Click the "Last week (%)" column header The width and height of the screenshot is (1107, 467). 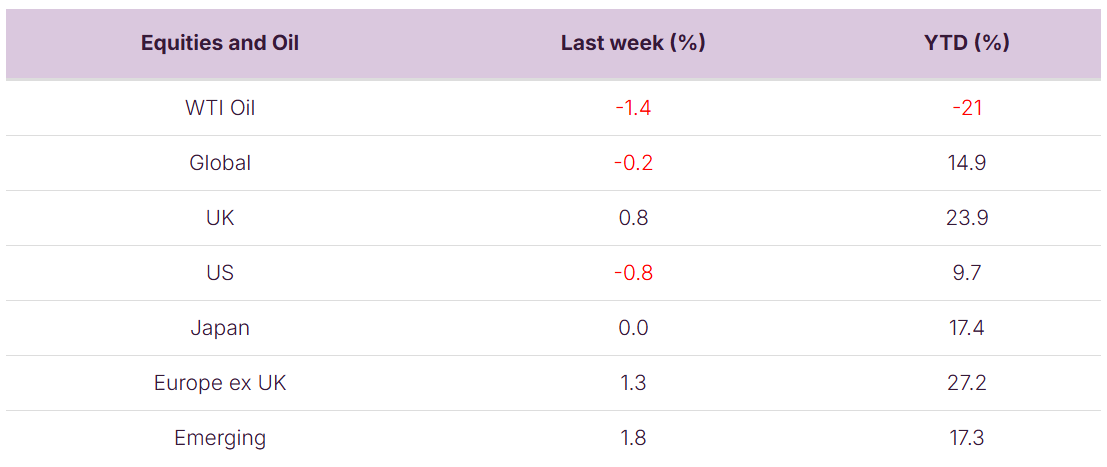tap(633, 43)
